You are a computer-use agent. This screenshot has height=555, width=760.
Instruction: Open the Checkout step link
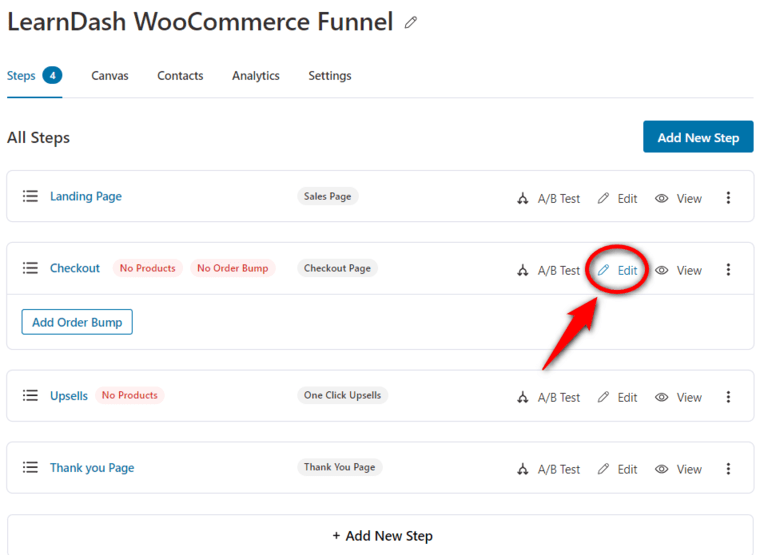pyautogui.click(x=75, y=268)
